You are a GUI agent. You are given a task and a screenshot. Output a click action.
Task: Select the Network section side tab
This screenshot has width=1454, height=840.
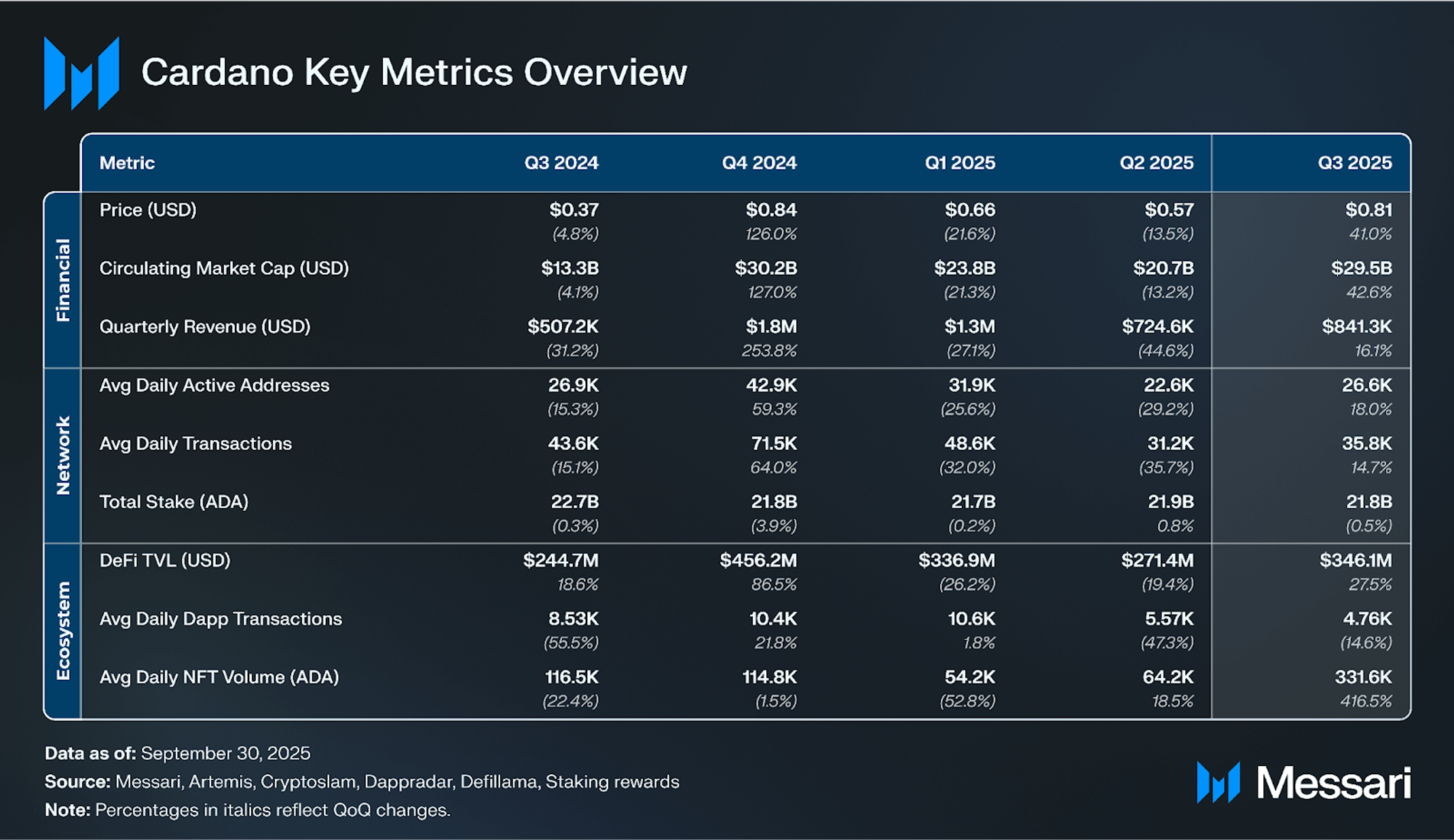[x=62, y=455]
